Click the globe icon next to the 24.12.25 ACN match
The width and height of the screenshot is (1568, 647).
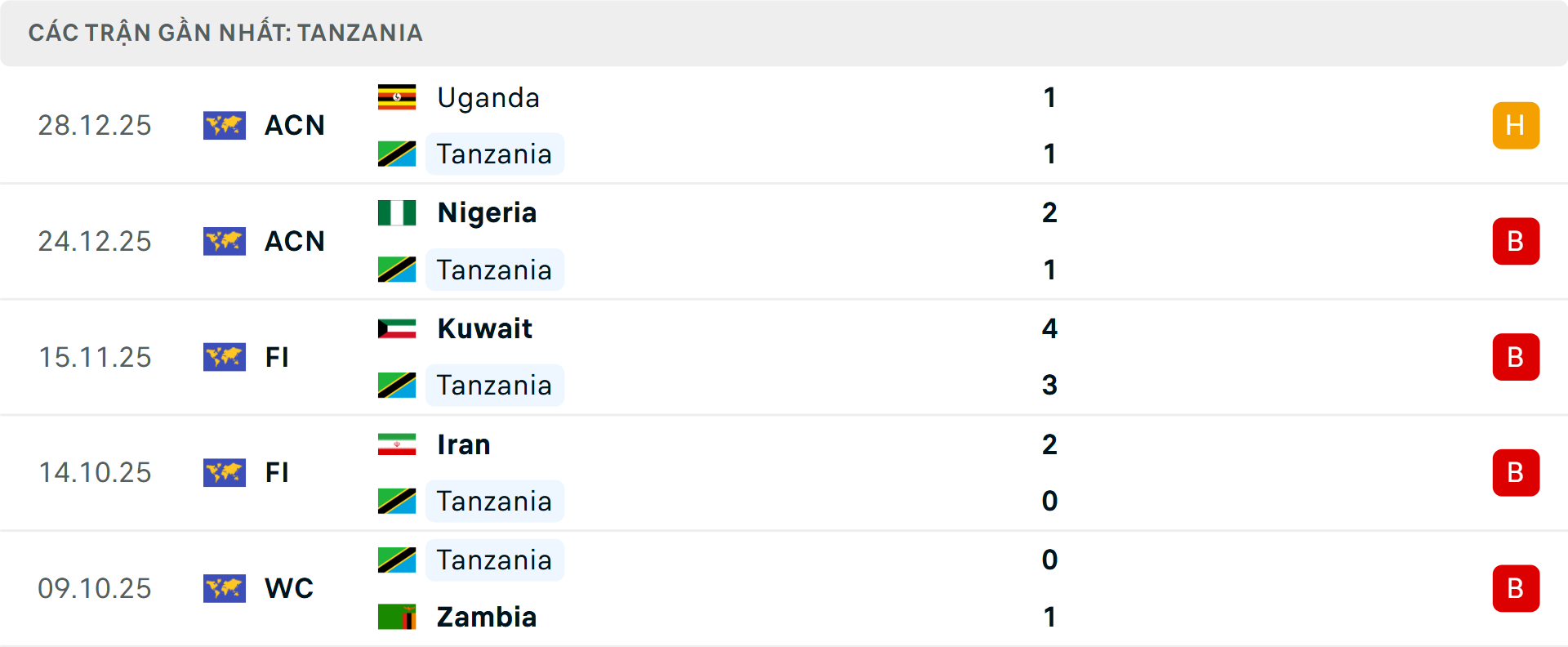(225, 241)
